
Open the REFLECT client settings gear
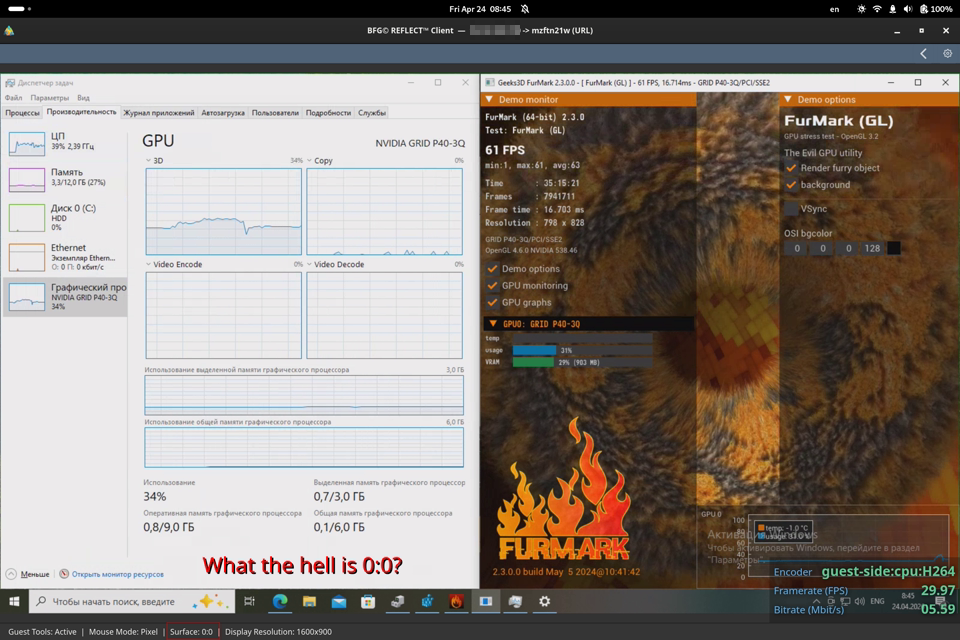click(x=947, y=53)
